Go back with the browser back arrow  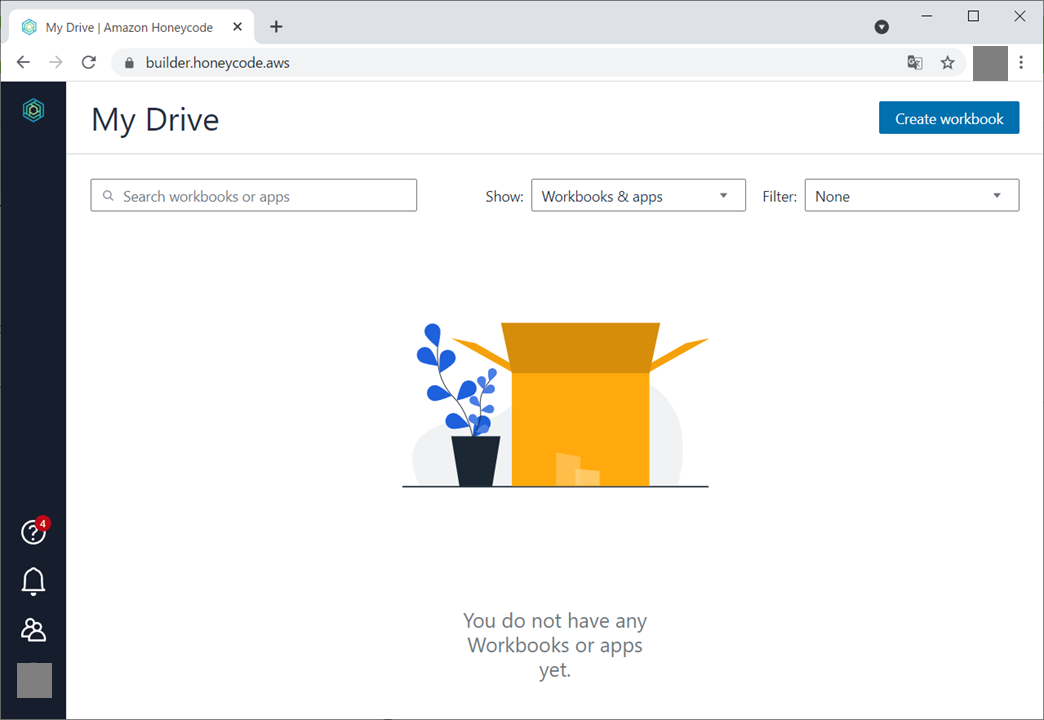tap(23, 63)
